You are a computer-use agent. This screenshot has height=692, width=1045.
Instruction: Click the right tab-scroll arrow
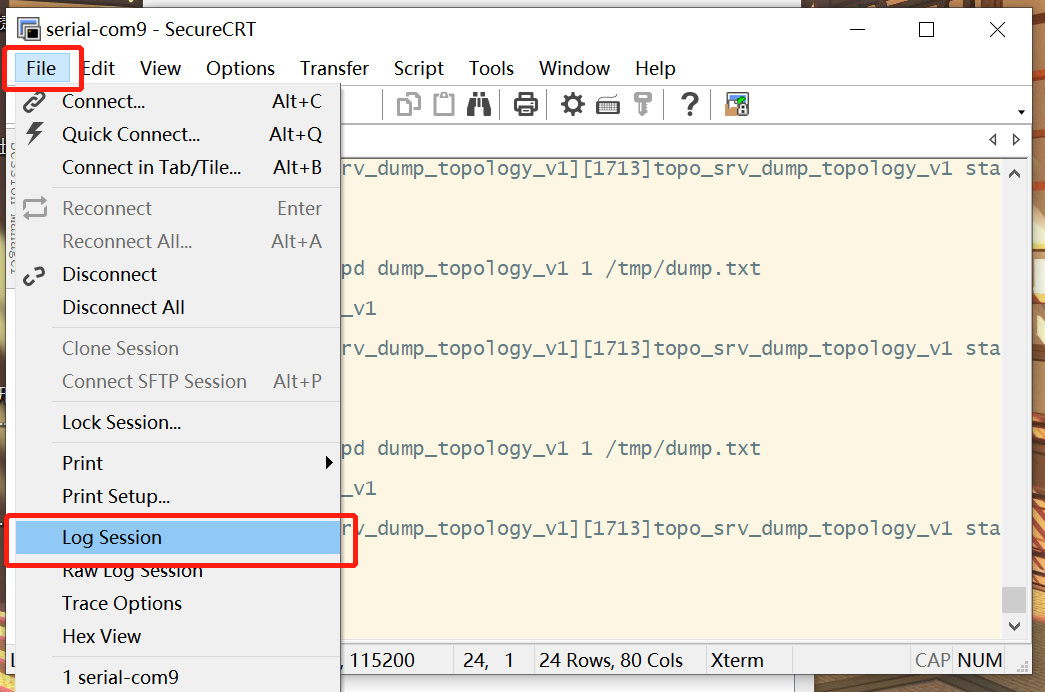pos(1016,139)
